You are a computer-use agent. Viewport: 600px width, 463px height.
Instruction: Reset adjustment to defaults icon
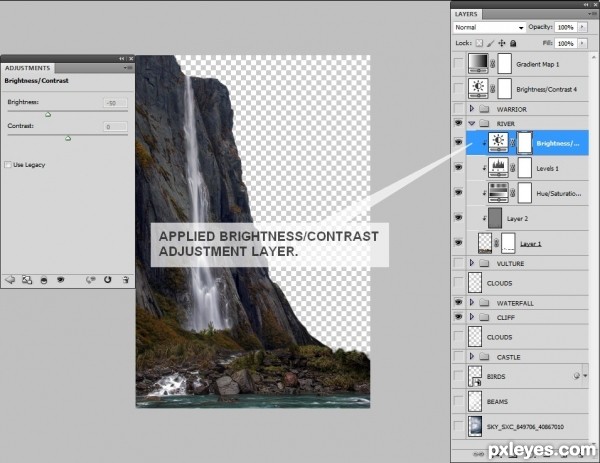point(108,280)
